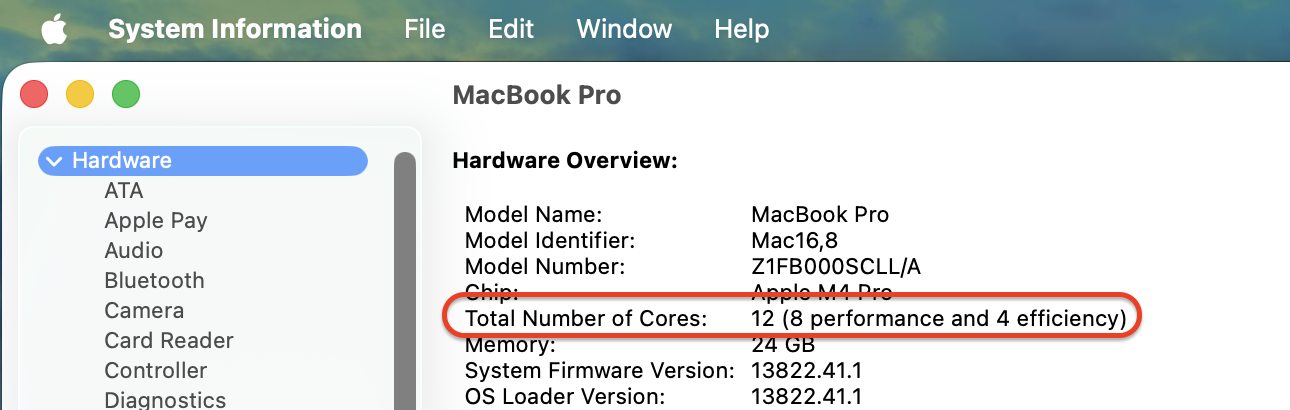Viewport: 1290px width, 410px height.
Task: Select Audio in the sidebar
Action: [134, 250]
